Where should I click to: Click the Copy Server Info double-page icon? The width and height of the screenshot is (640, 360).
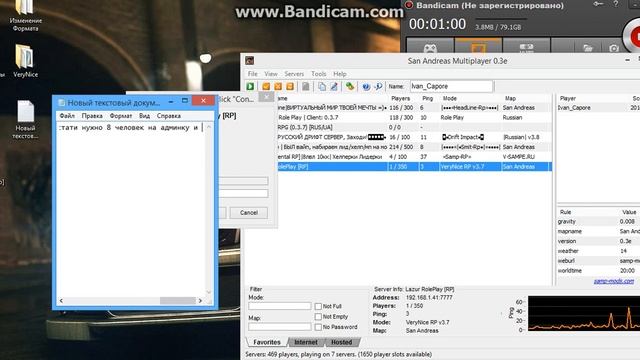(x=322, y=86)
